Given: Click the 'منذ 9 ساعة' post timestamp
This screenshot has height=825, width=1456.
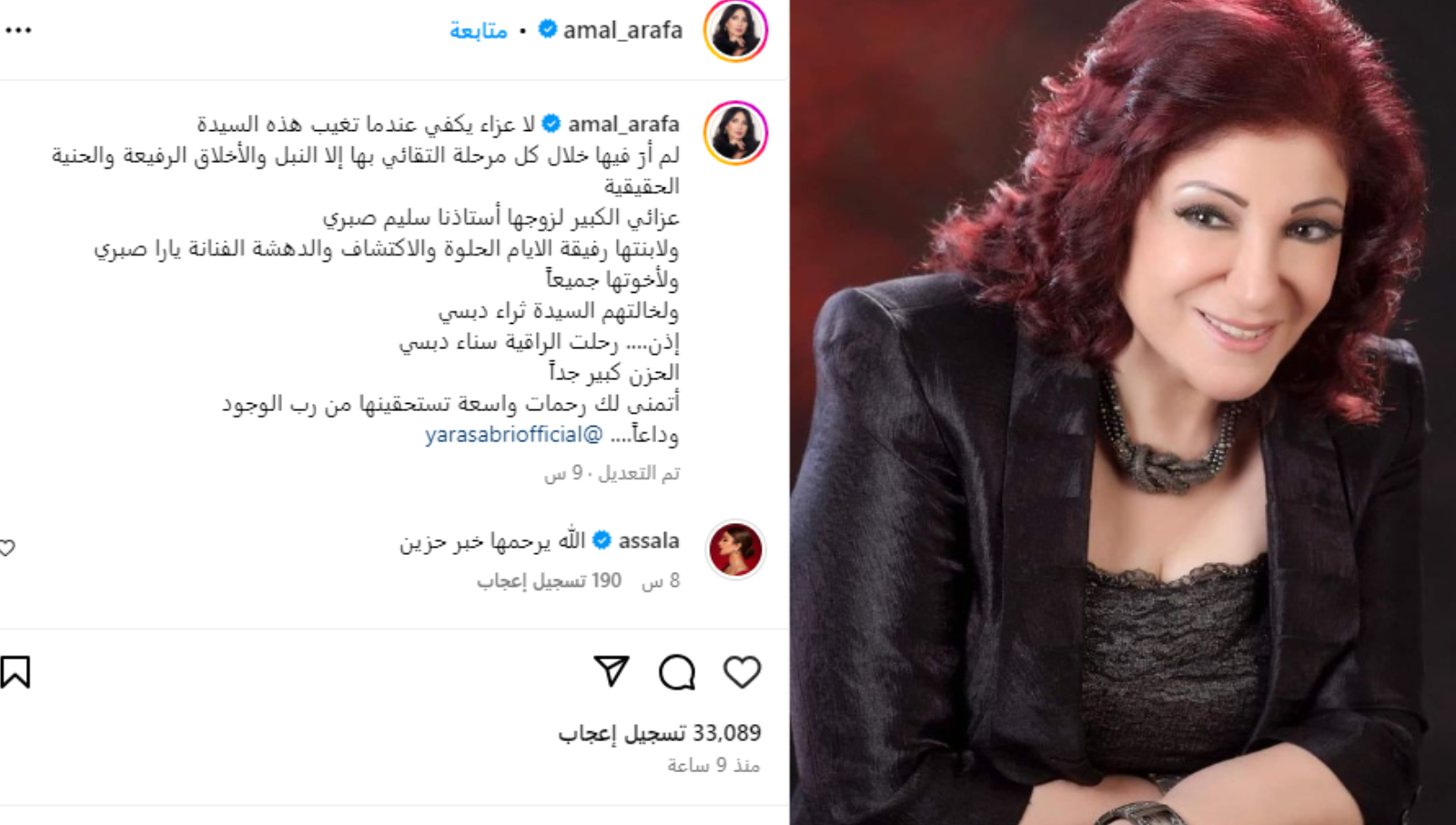Looking at the screenshot, I should point(713,766).
